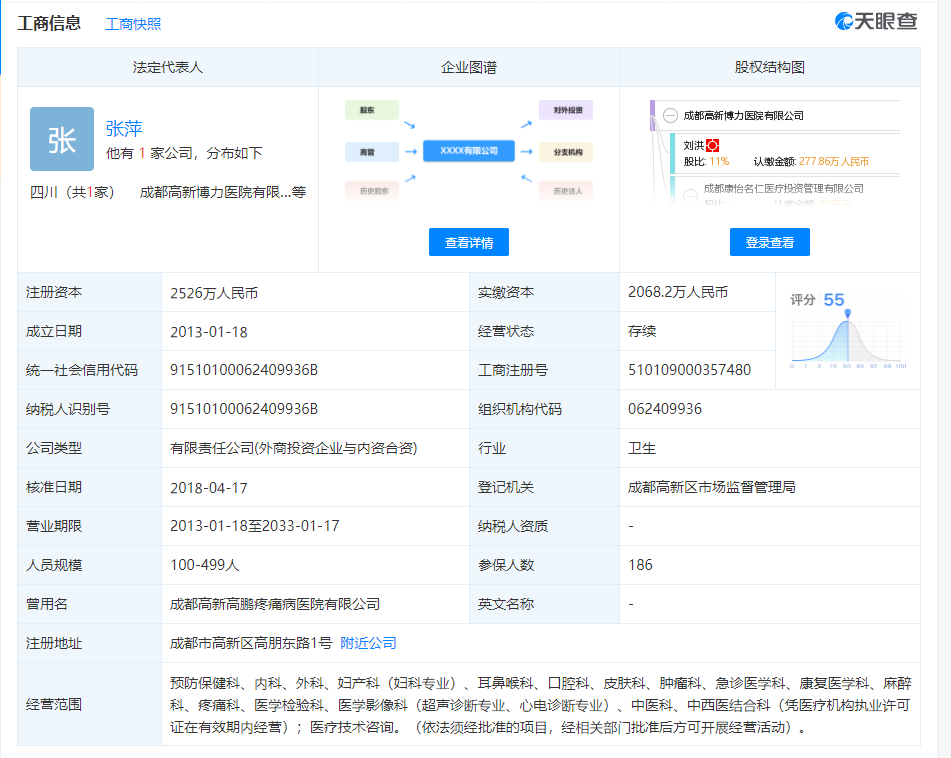
Task: Click the 成立日期 value 2013-01-18
Action: pyautogui.click(x=209, y=332)
